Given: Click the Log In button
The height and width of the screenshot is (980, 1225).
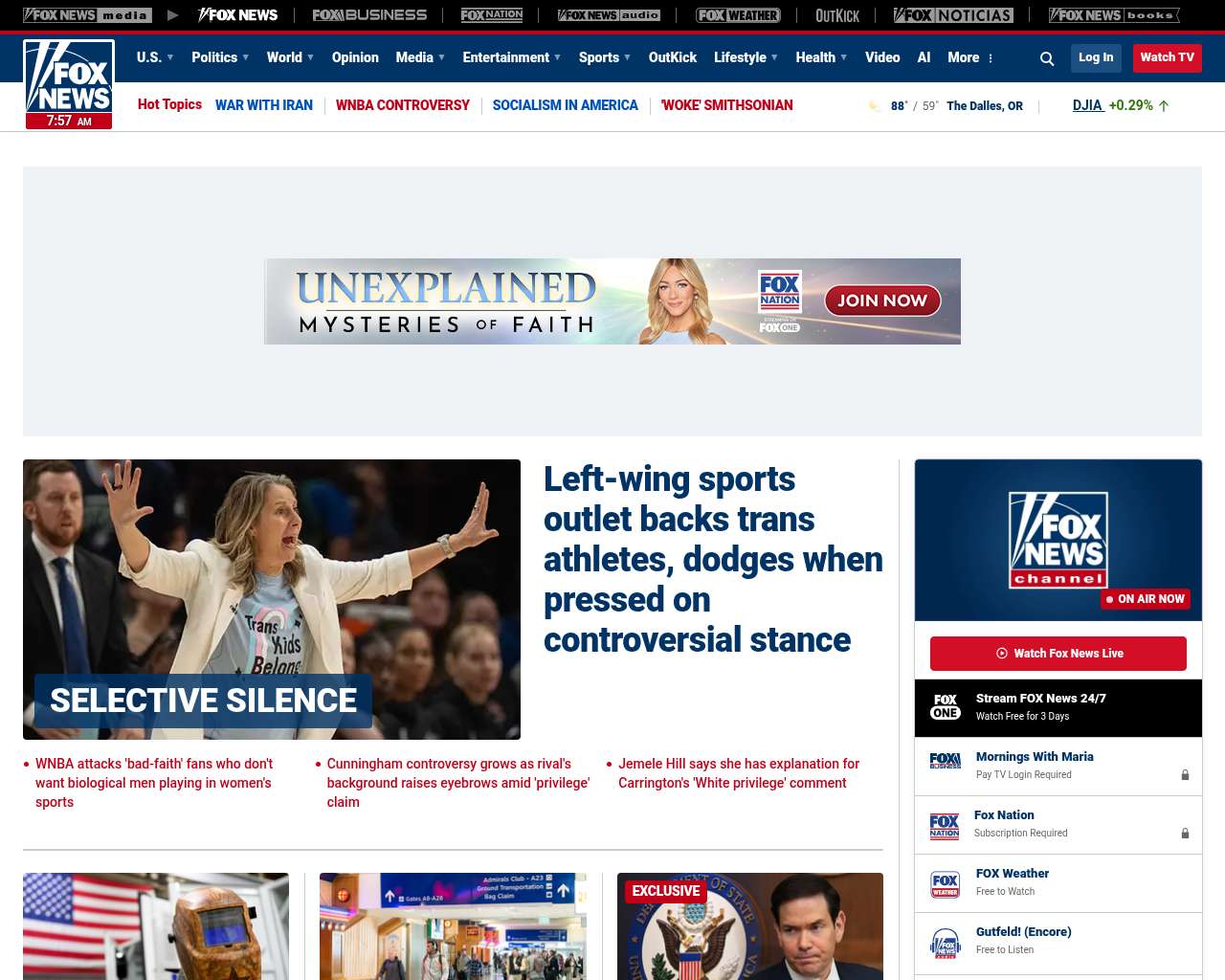Looking at the screenshot, I should pyautogui.click(x=1096, y=57).
